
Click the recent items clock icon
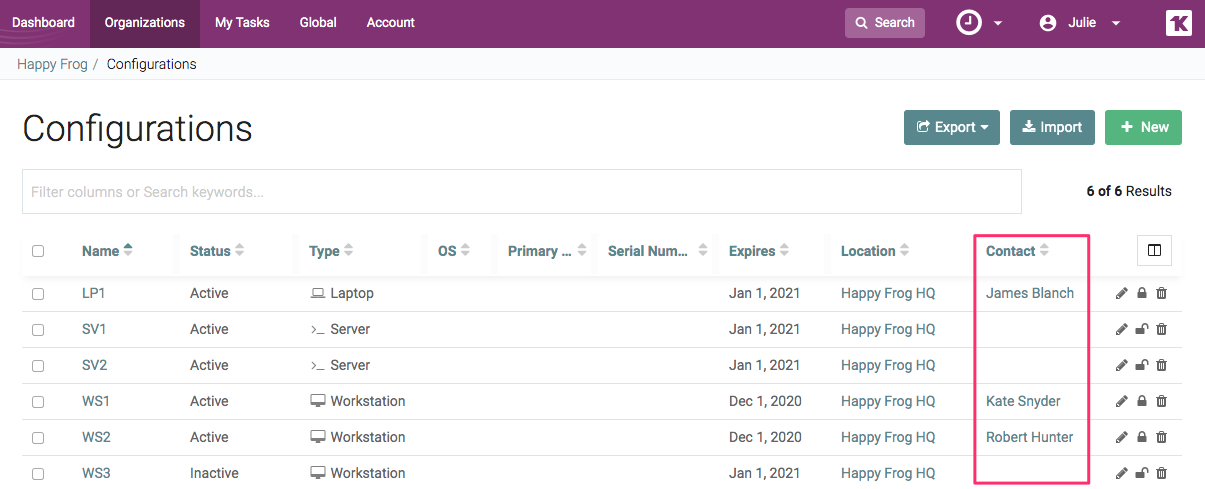tap(969, 23)
